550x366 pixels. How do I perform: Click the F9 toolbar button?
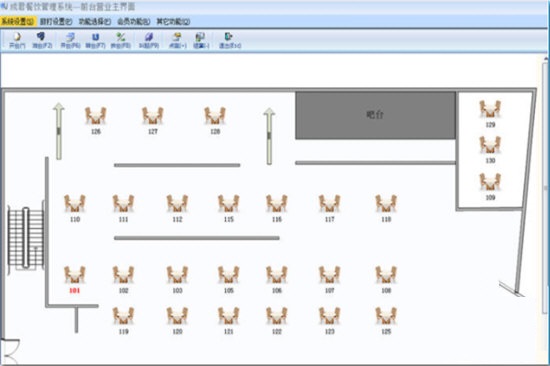(x=149, y=40)
